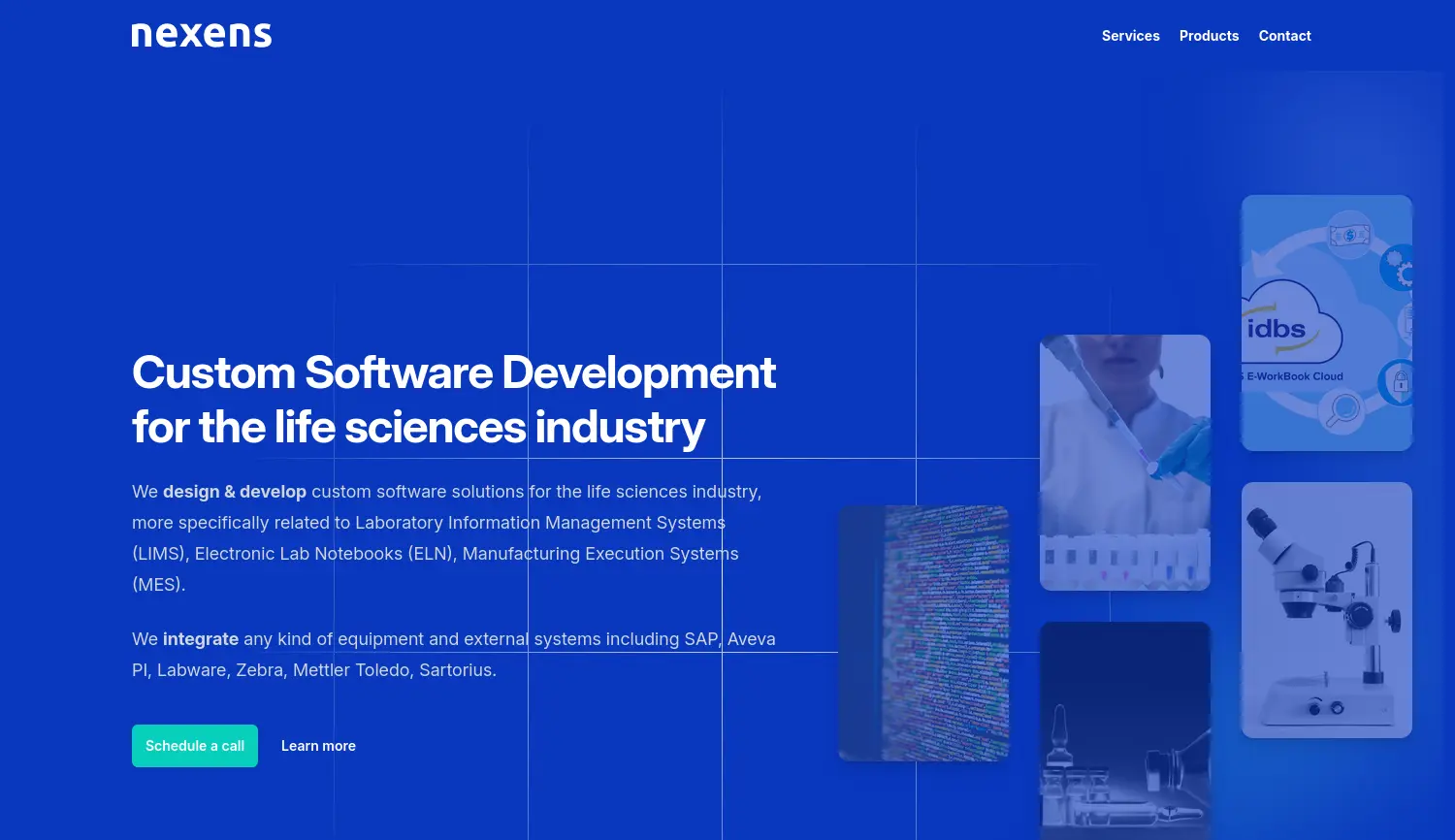Click the padlock icon on the idbs card
1455x840 pixels.
point(1400,380)
